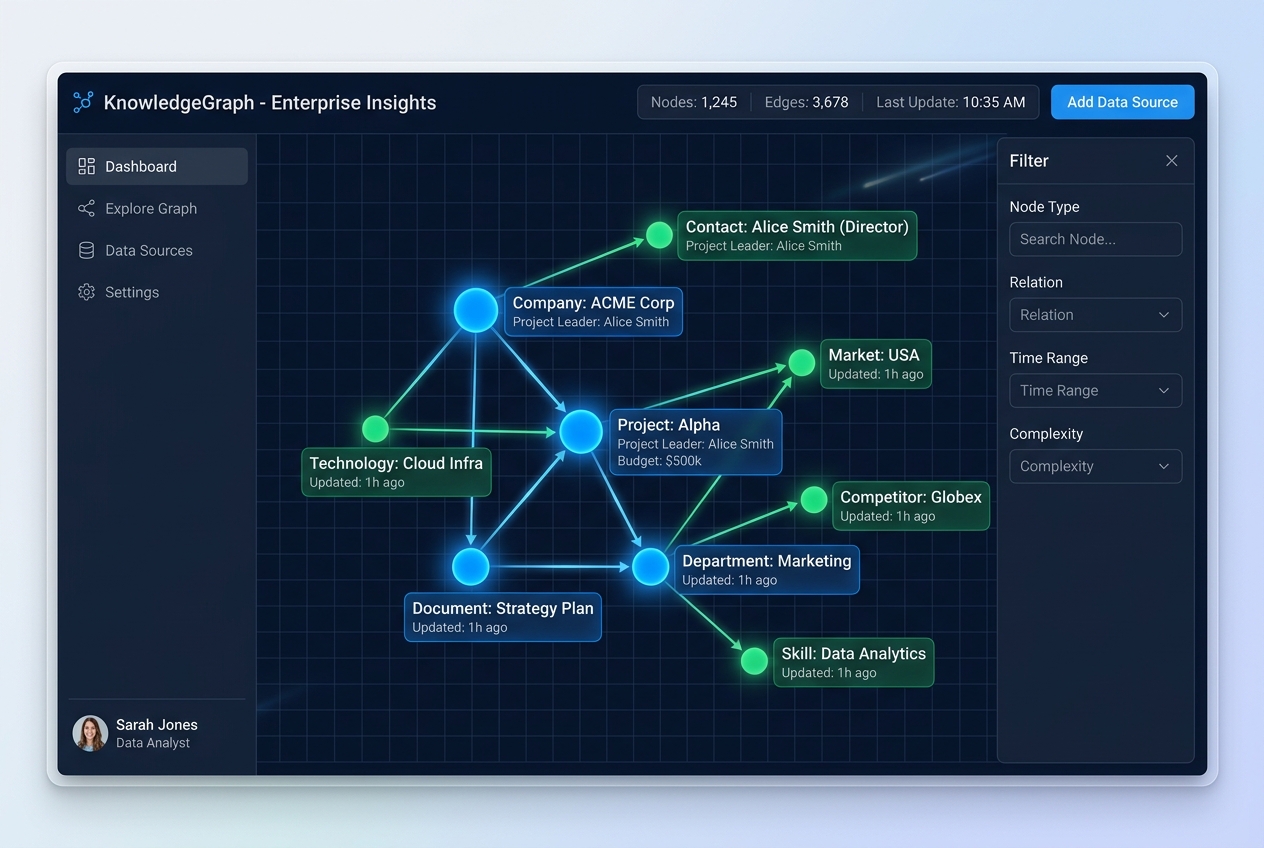Click Add Data Source button
The image size is (1264, 848).
coord(1122,102)
